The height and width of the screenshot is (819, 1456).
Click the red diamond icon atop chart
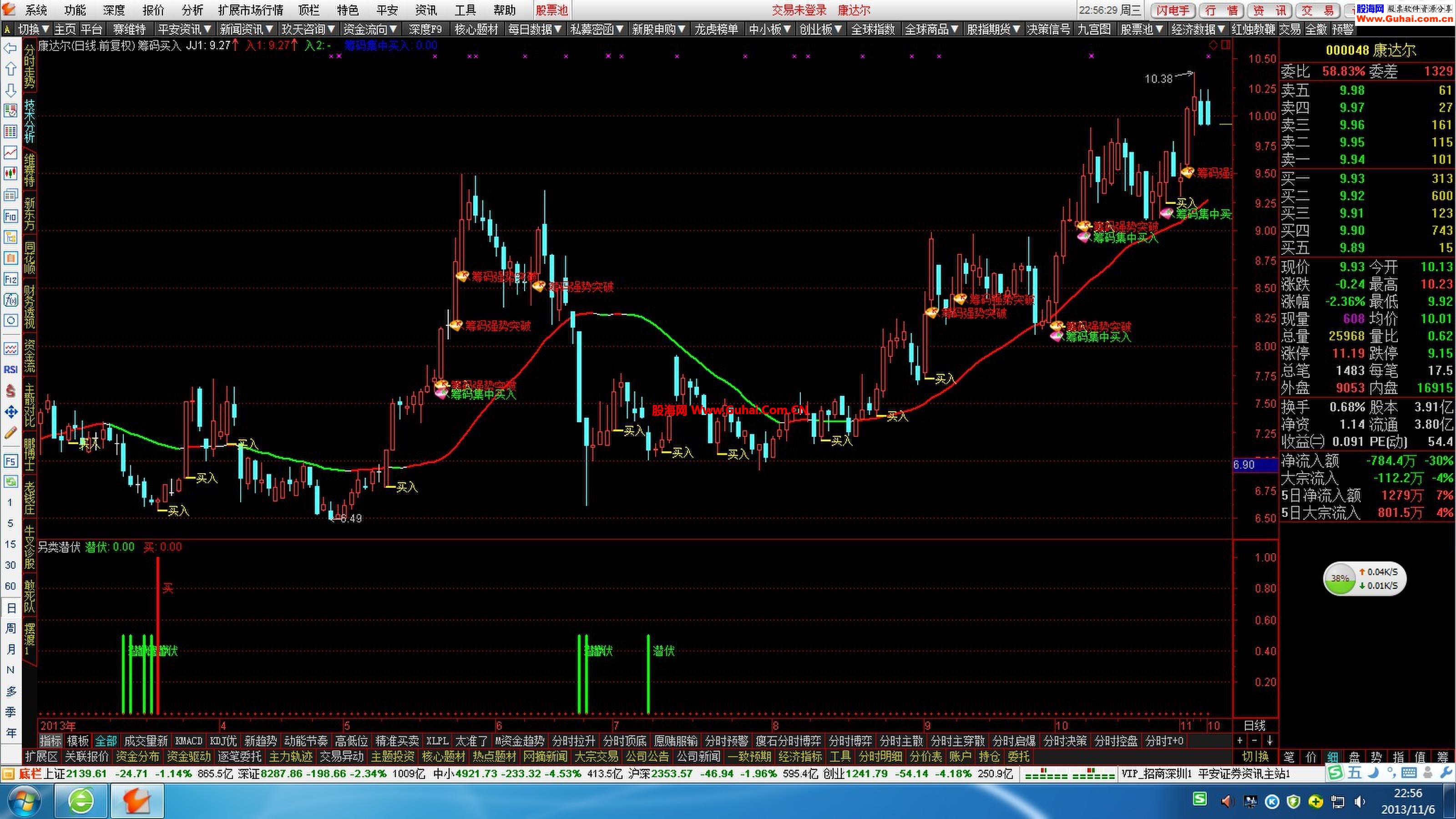click(1213, 45)
